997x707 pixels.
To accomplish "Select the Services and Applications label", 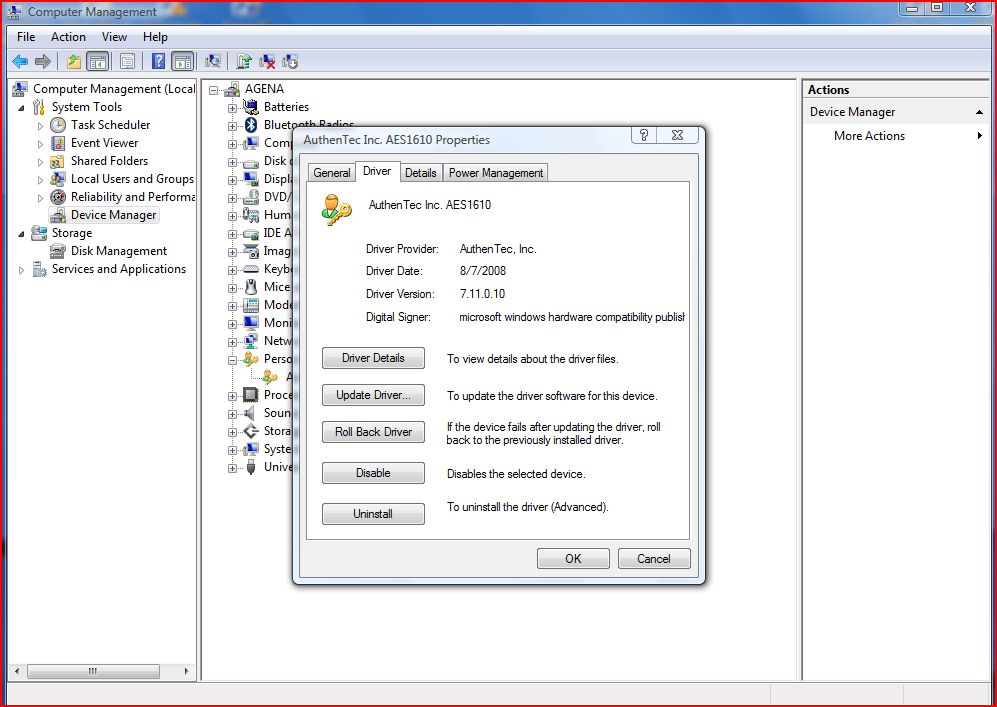I will [x=119, y=269].
